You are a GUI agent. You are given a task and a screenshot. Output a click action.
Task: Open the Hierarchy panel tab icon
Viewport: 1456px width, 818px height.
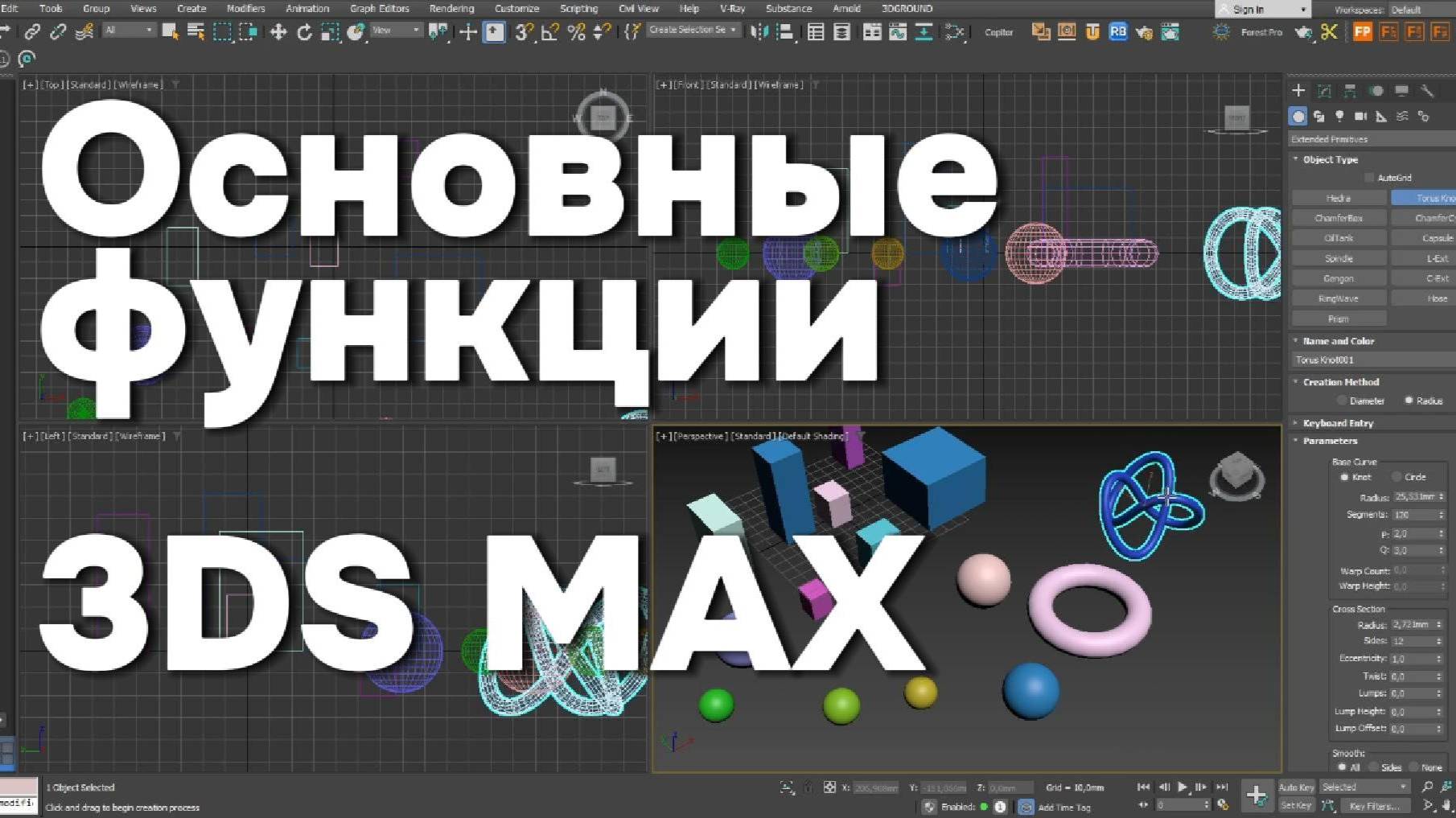tap(1350, 91)
